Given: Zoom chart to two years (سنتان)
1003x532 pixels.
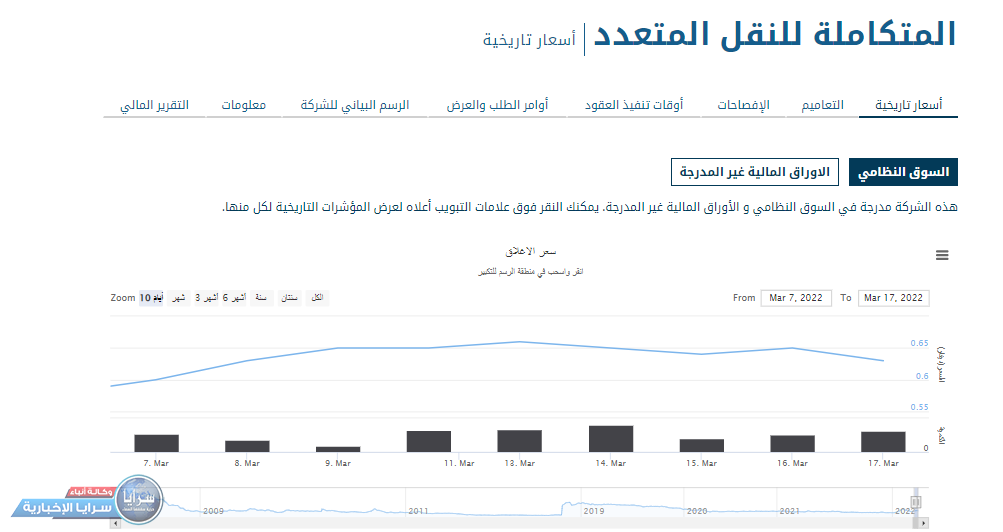Looking at the screenshot, I should point(288,298).
